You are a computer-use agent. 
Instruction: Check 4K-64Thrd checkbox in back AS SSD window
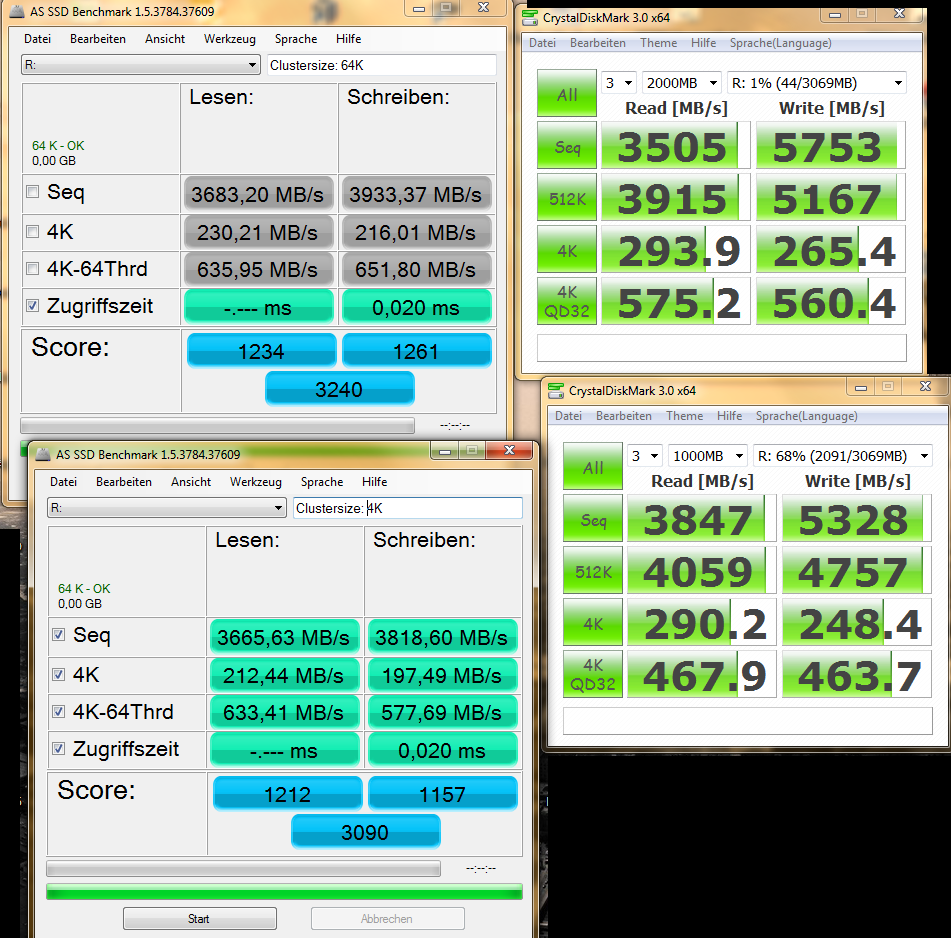tap(33, 268)
